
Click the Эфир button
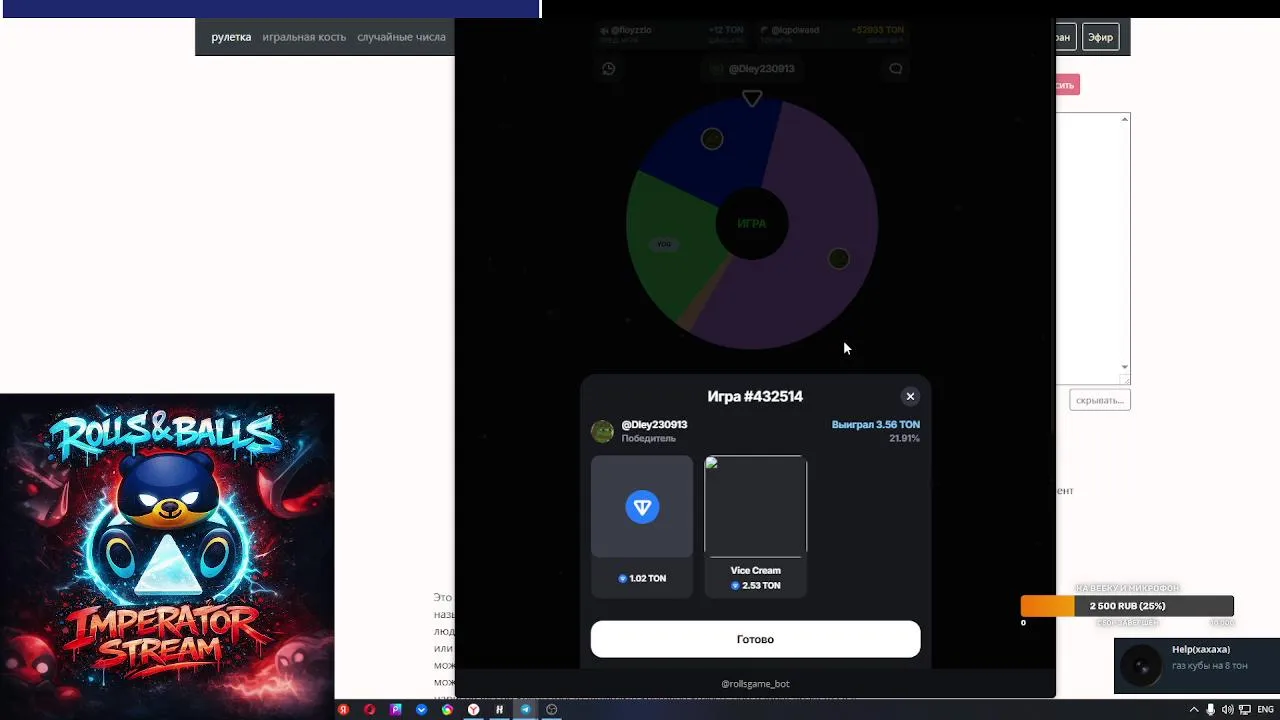pos(1100,37)
